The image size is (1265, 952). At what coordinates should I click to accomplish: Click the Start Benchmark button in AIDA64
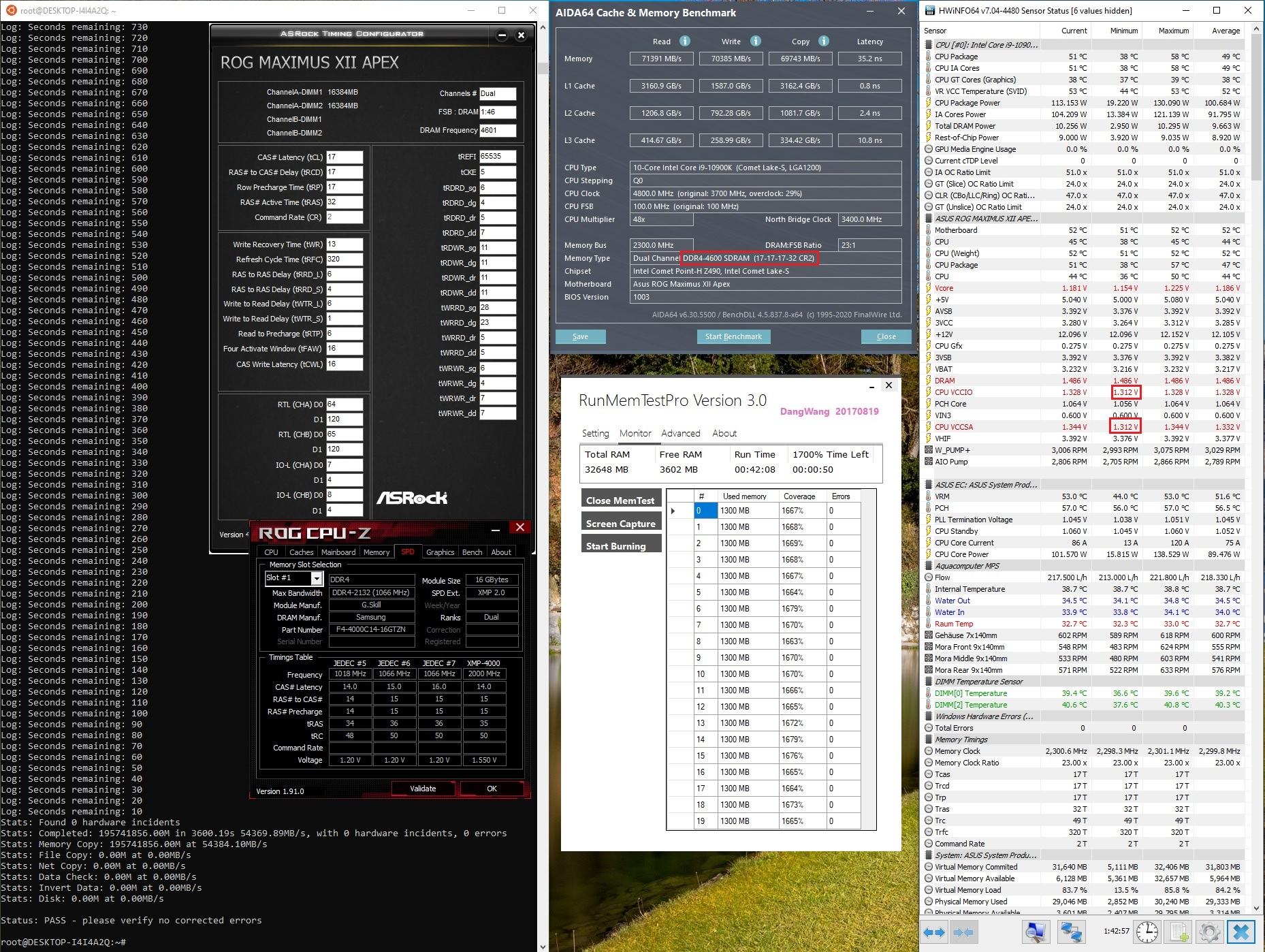click(733, 336)
